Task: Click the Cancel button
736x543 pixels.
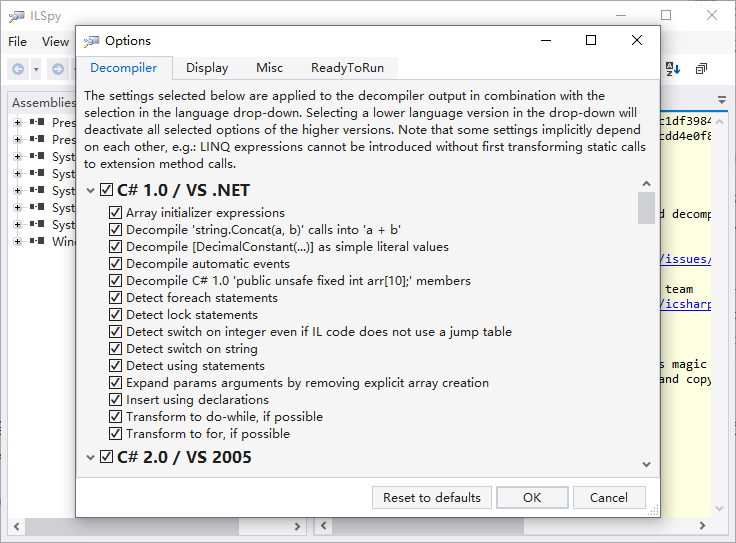Action: (609, 497)
